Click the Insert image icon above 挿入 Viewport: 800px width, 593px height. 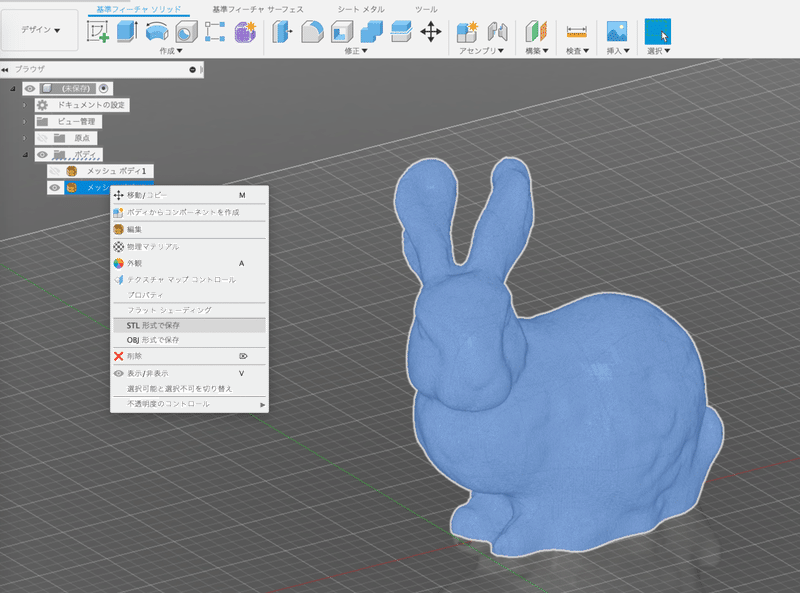(617, 31)
